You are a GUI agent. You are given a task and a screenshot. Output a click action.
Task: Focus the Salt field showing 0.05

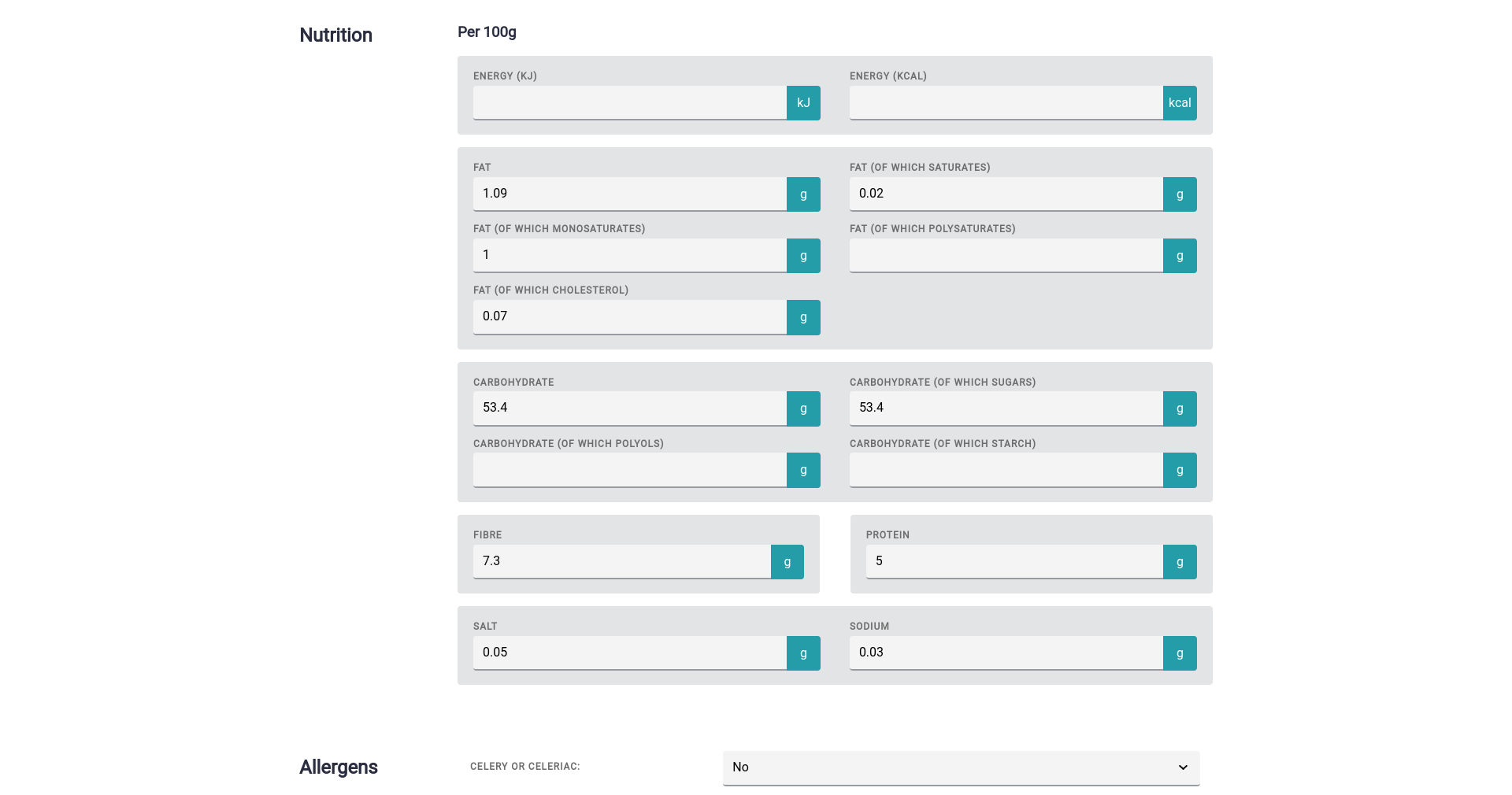629,653
